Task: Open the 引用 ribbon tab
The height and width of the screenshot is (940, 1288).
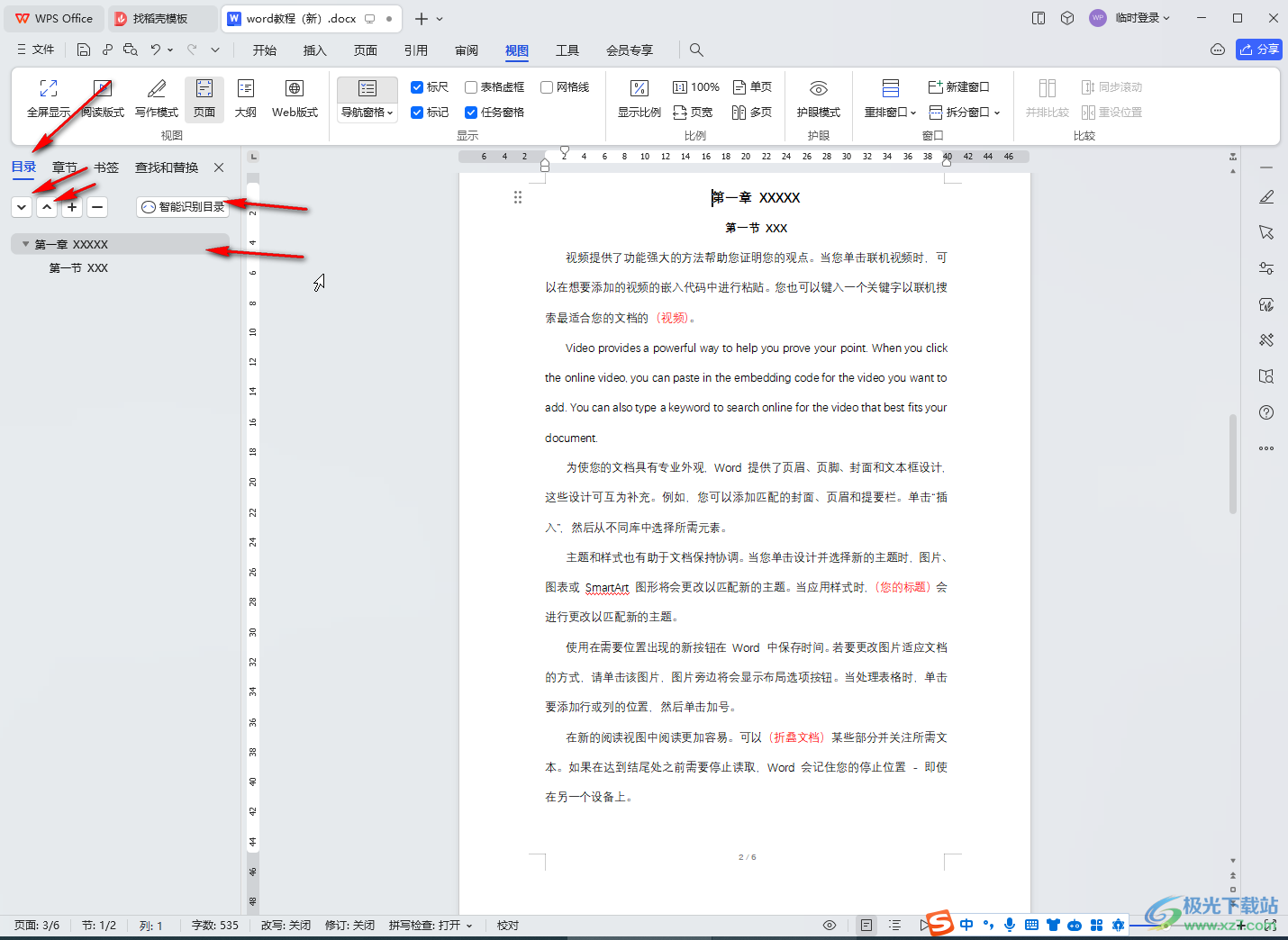Action: coord(416,50)
